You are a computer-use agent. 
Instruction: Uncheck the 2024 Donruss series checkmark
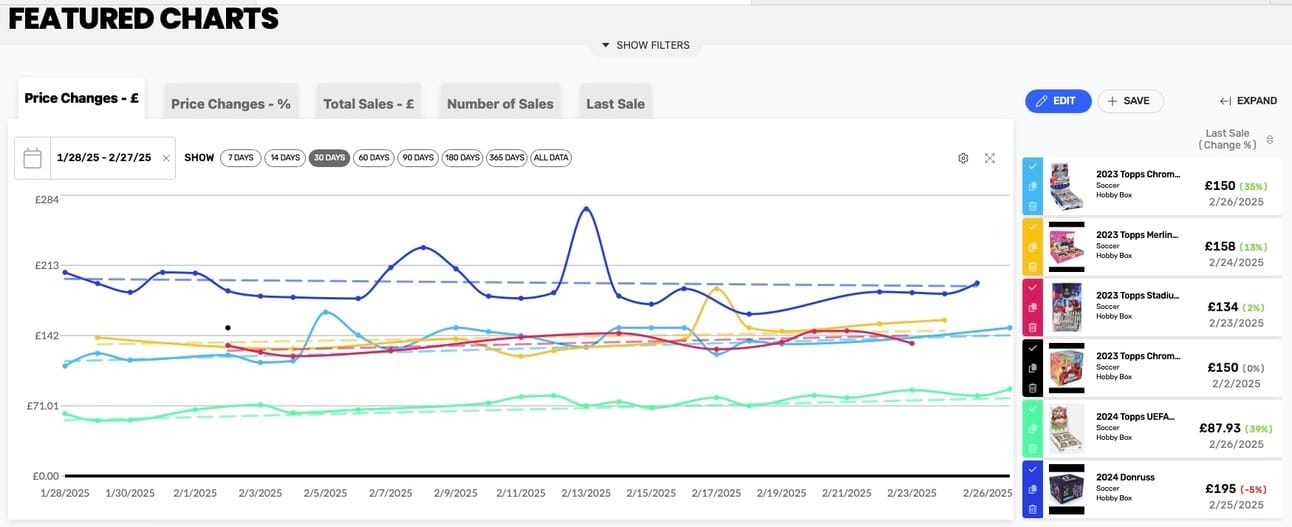(1032, 468)
